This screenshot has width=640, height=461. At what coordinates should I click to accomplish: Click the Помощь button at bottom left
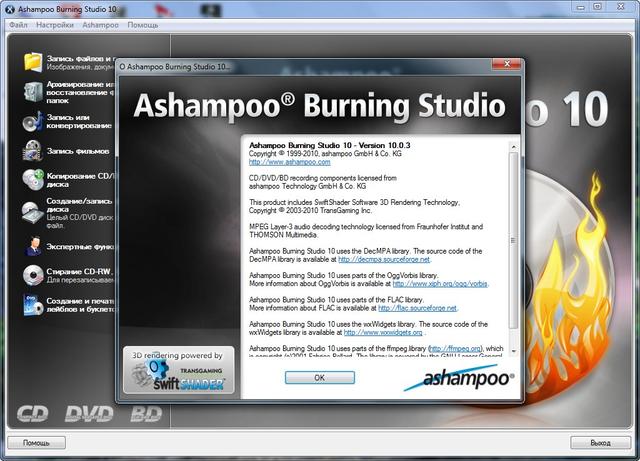[x=36, y=443]
